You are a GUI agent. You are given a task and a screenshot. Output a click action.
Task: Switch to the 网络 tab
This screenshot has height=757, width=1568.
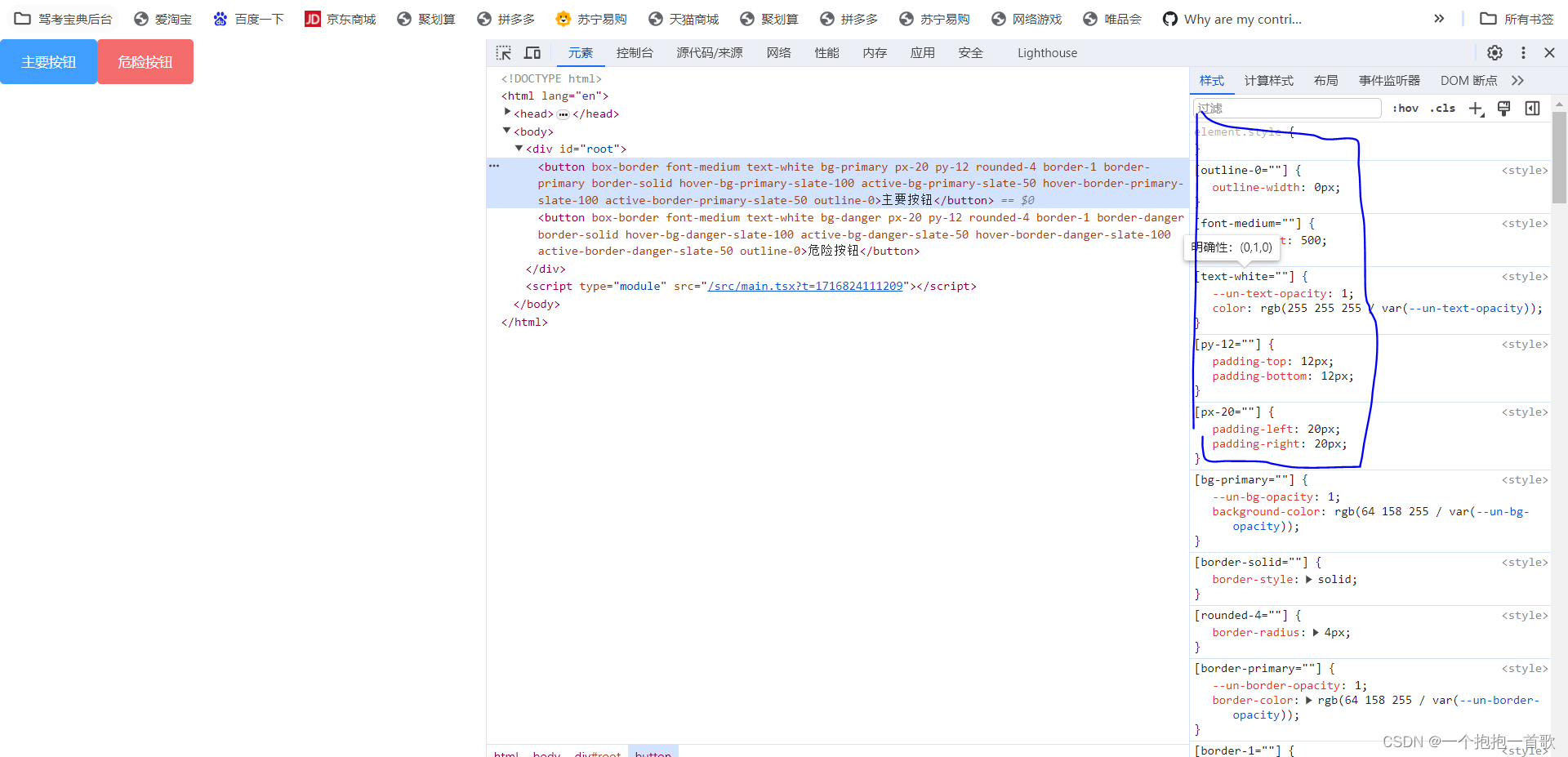(779, 53)
